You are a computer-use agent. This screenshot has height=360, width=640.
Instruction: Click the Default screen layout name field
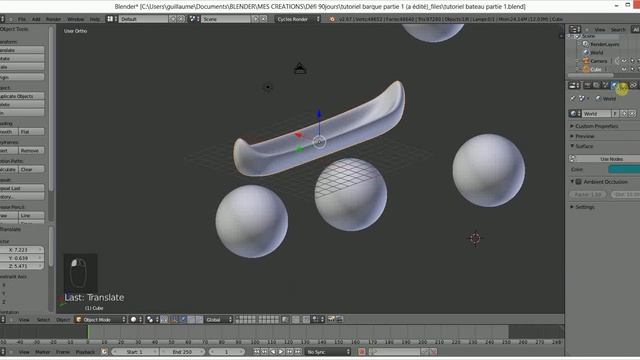[x=143, y=19]
